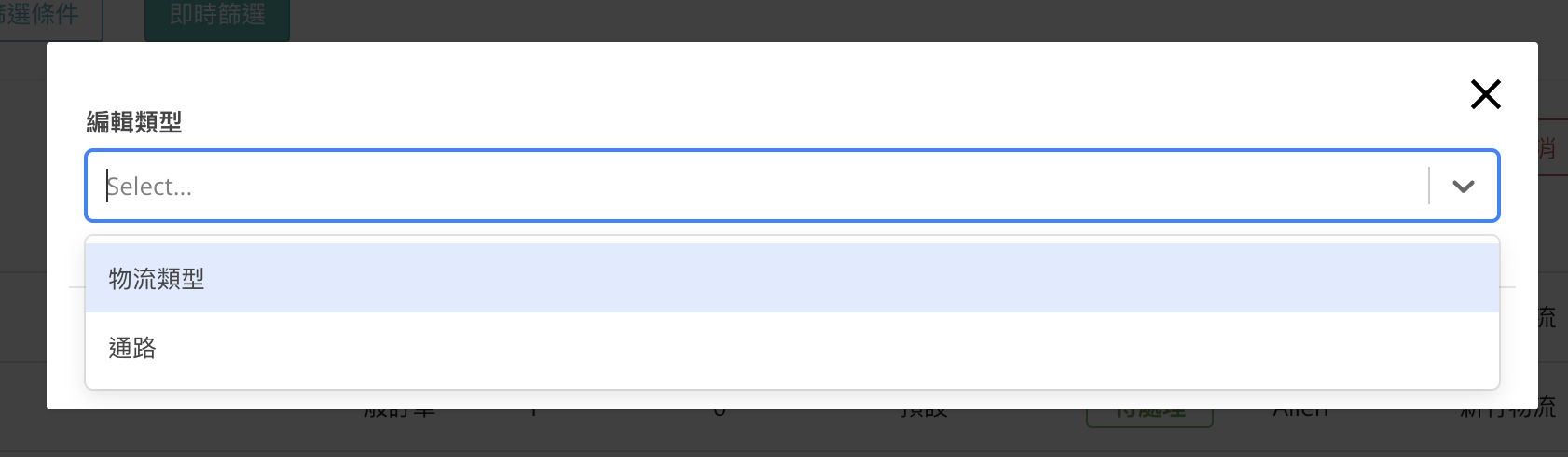Click the 編輯類型 field label
The image size is (1568, 457).
click(x=134, y=122)
